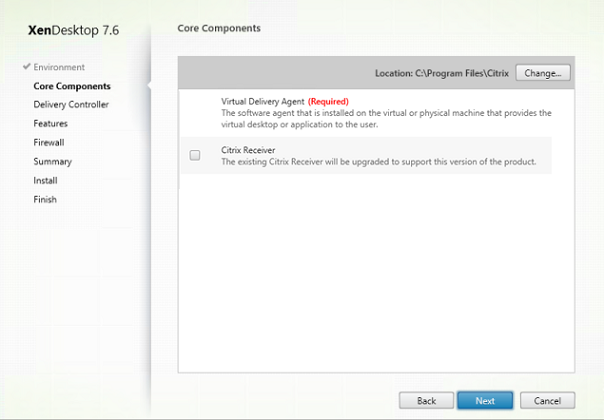This screenshot has height=420, width=604.
Task: Proceed with the Next button
Action: click(485, 401)
